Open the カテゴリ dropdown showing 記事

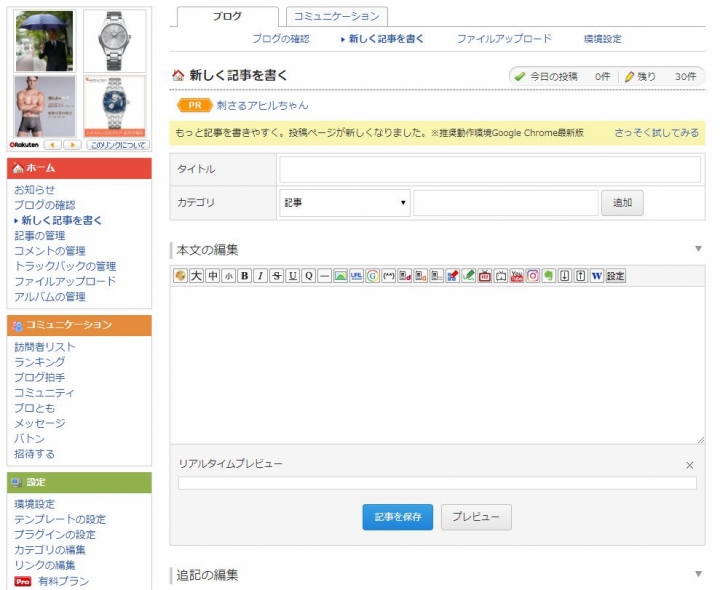pos(345,203)
